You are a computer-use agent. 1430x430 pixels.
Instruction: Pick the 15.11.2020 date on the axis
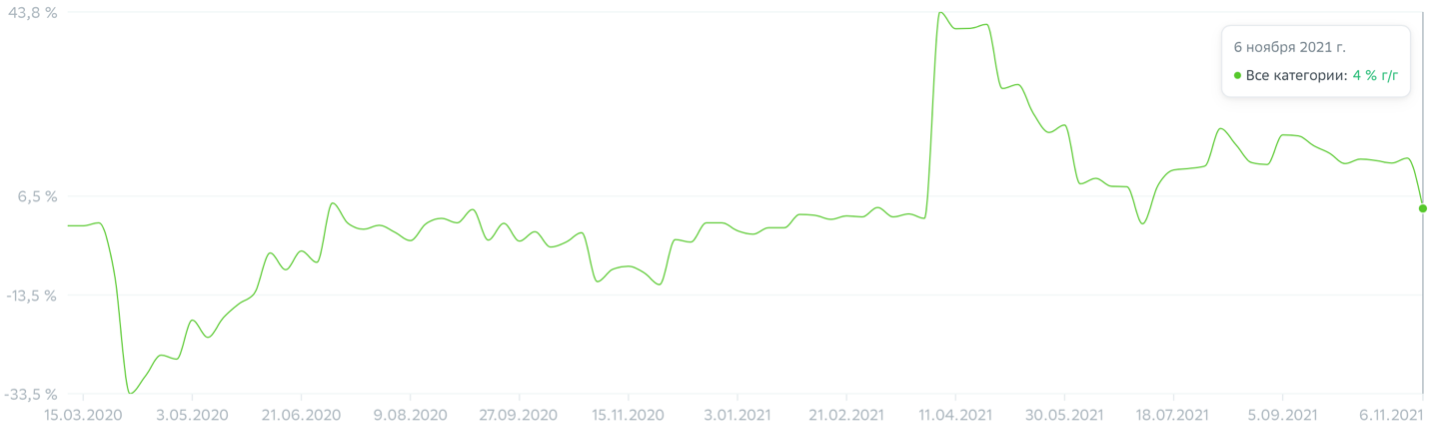(x=627, y=414)
